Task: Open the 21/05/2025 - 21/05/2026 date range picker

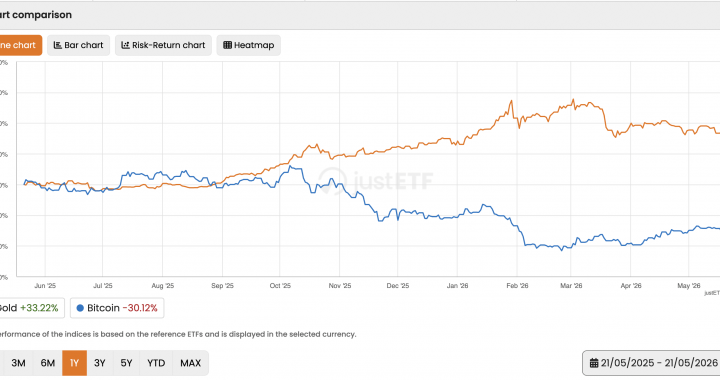Action: (651, 363)
